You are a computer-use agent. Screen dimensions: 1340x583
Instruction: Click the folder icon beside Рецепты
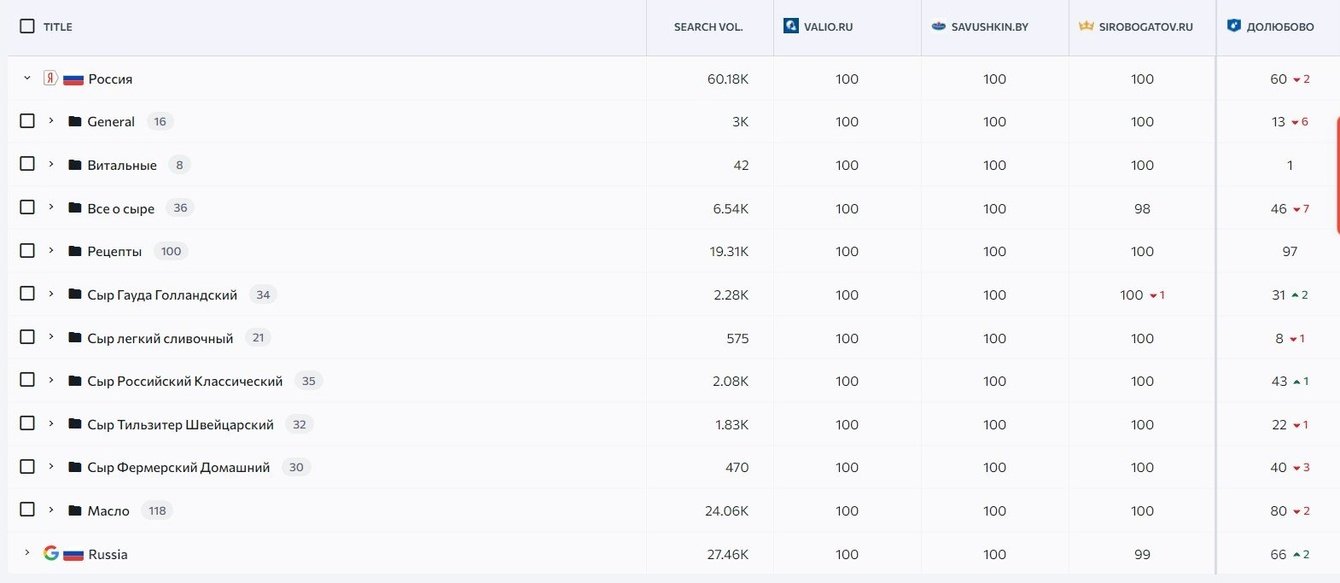pos(75,251)
